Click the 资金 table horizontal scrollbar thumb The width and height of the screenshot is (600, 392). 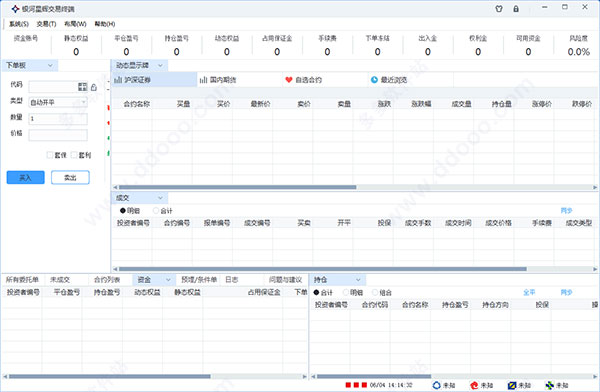click(109, 377)
